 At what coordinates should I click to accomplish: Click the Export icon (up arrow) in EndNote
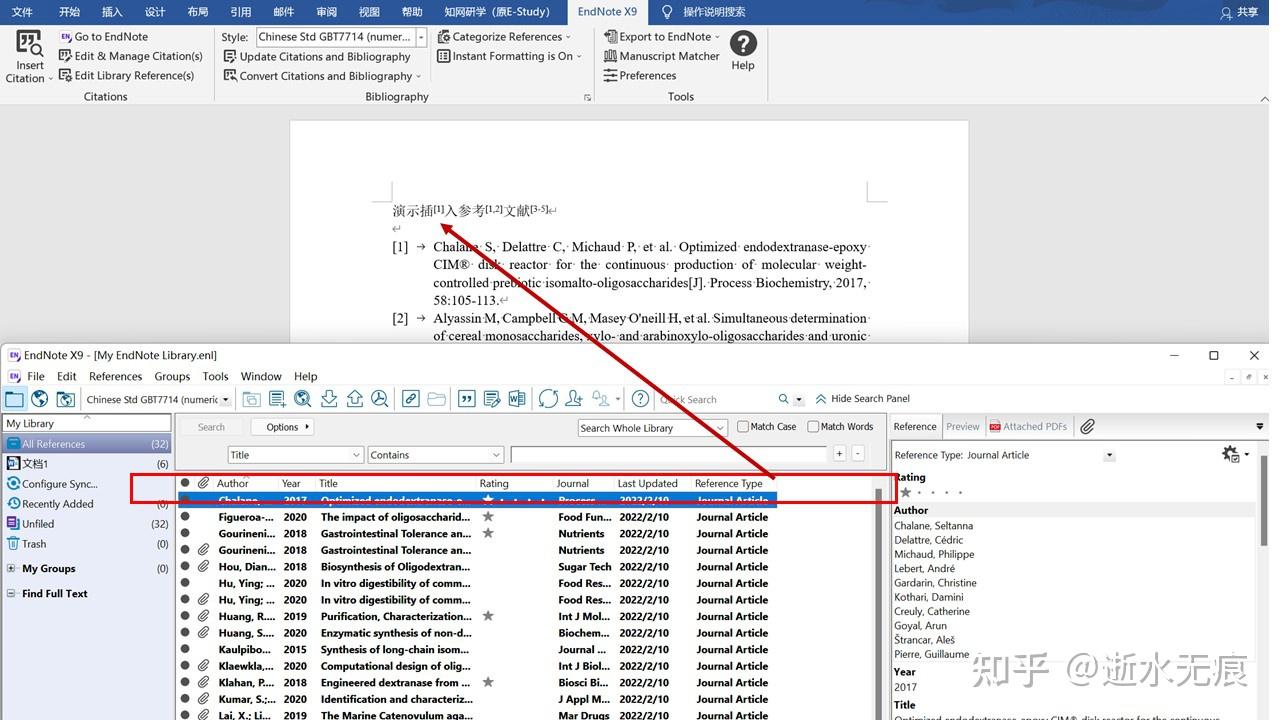pos(355,399)
